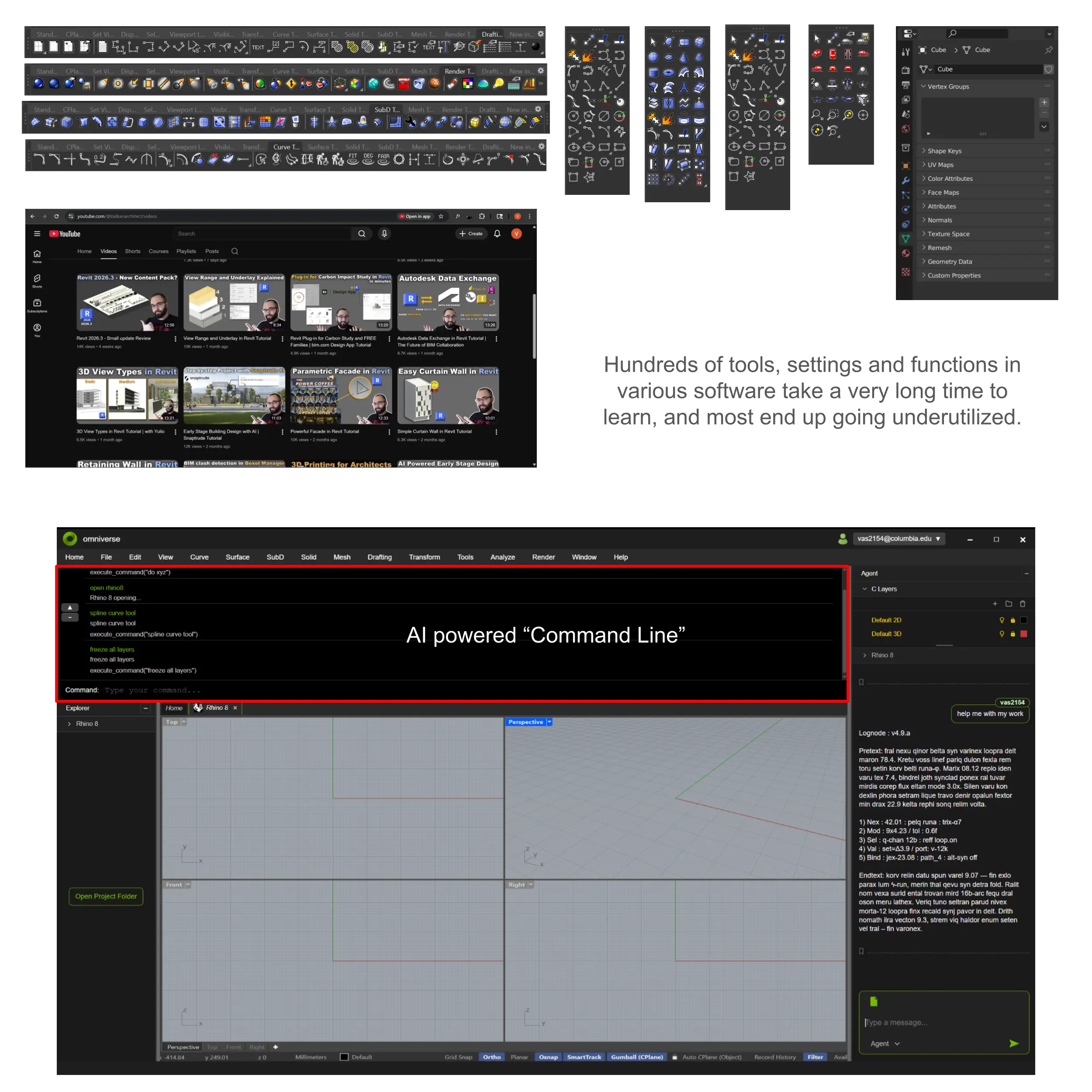The width and height of the screenshot is (1092, 1092).
Task: Click the green attach file icon
Action: click(x=874, y=1001)
